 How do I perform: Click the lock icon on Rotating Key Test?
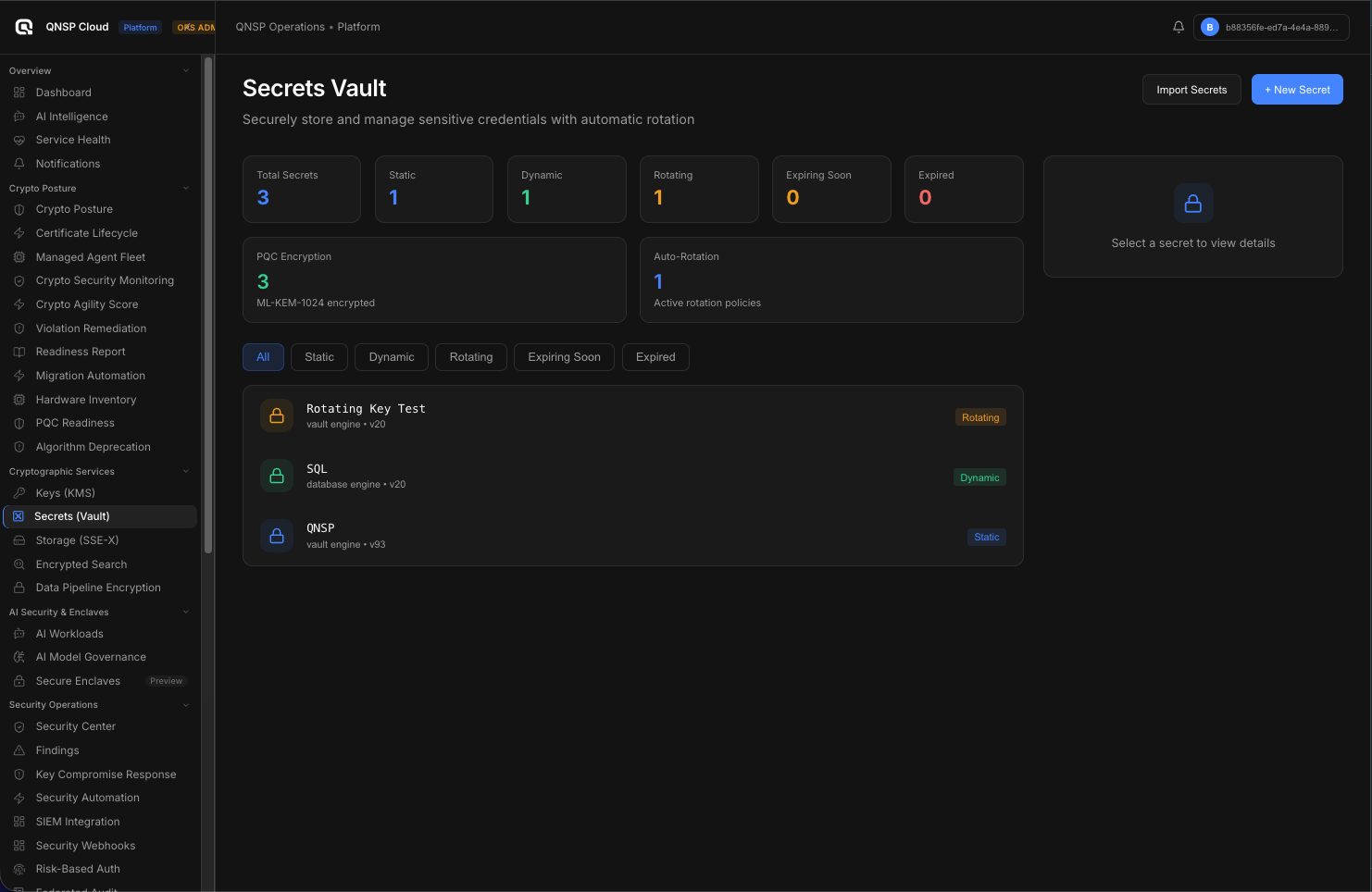[276, 415]
